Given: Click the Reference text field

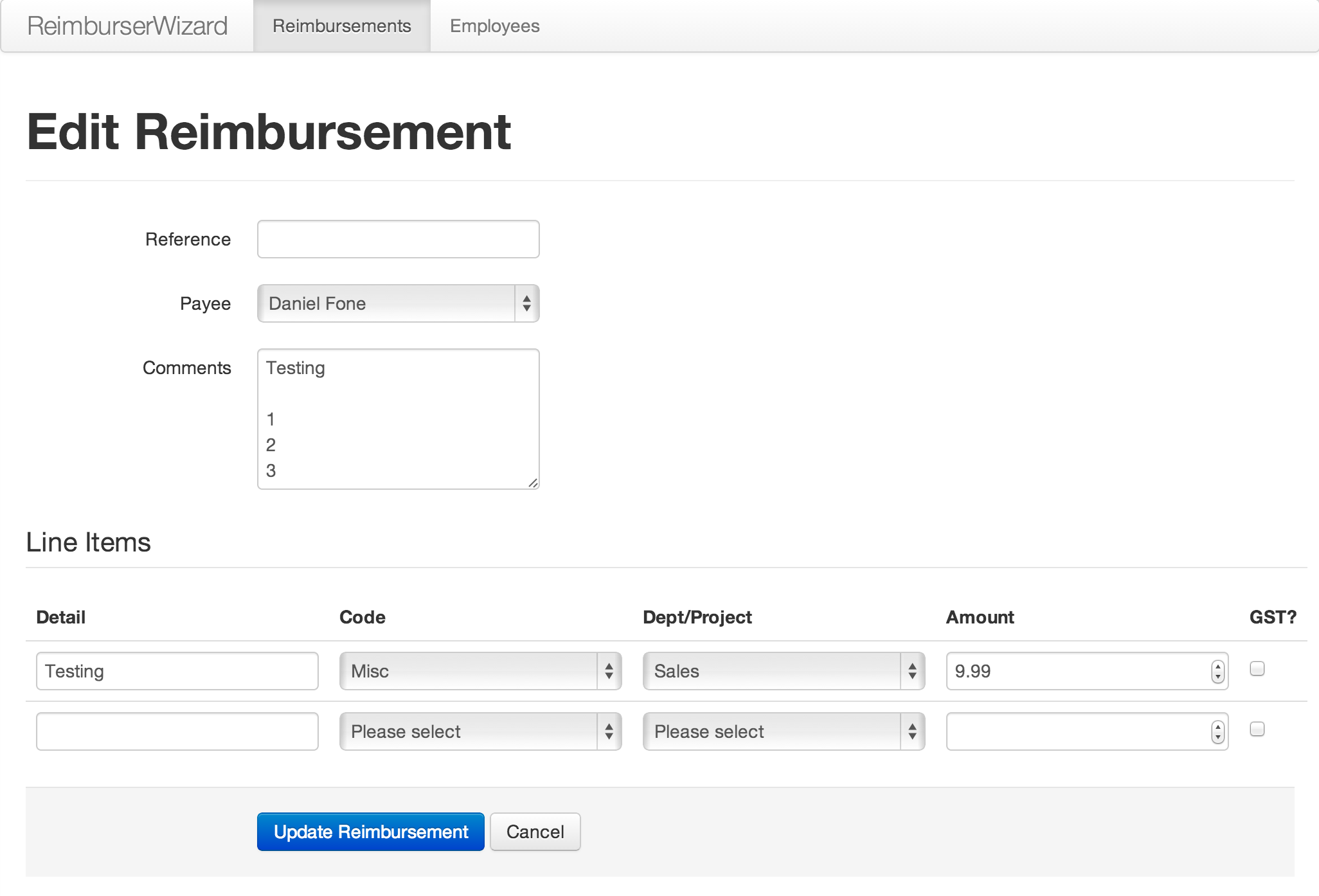Looking at the screenshot, I should (398, 239).
